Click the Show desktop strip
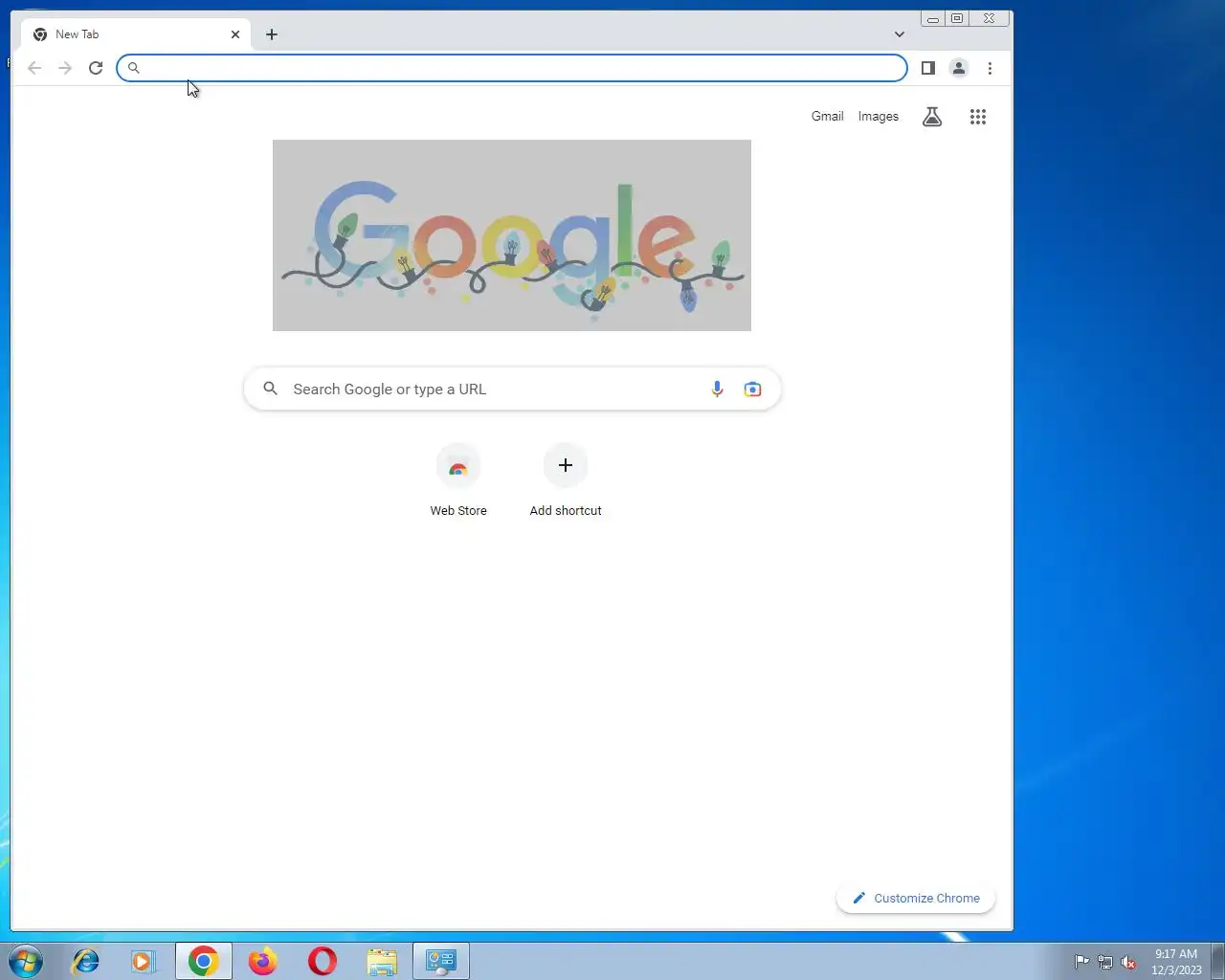Screen dimensions: 1225x980 point(1217,961)
